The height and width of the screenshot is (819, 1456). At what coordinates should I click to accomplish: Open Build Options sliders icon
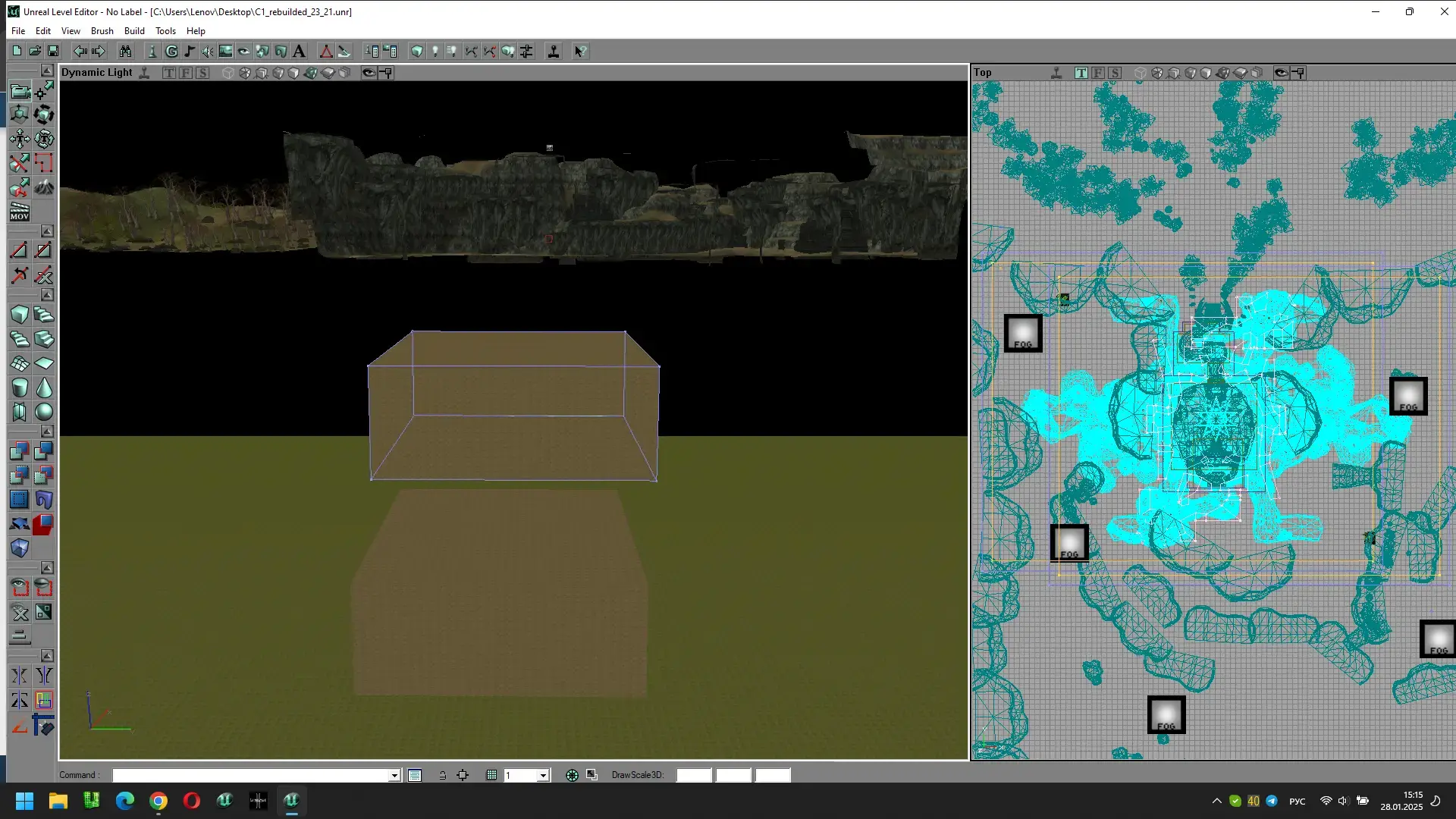pos(527,51)
